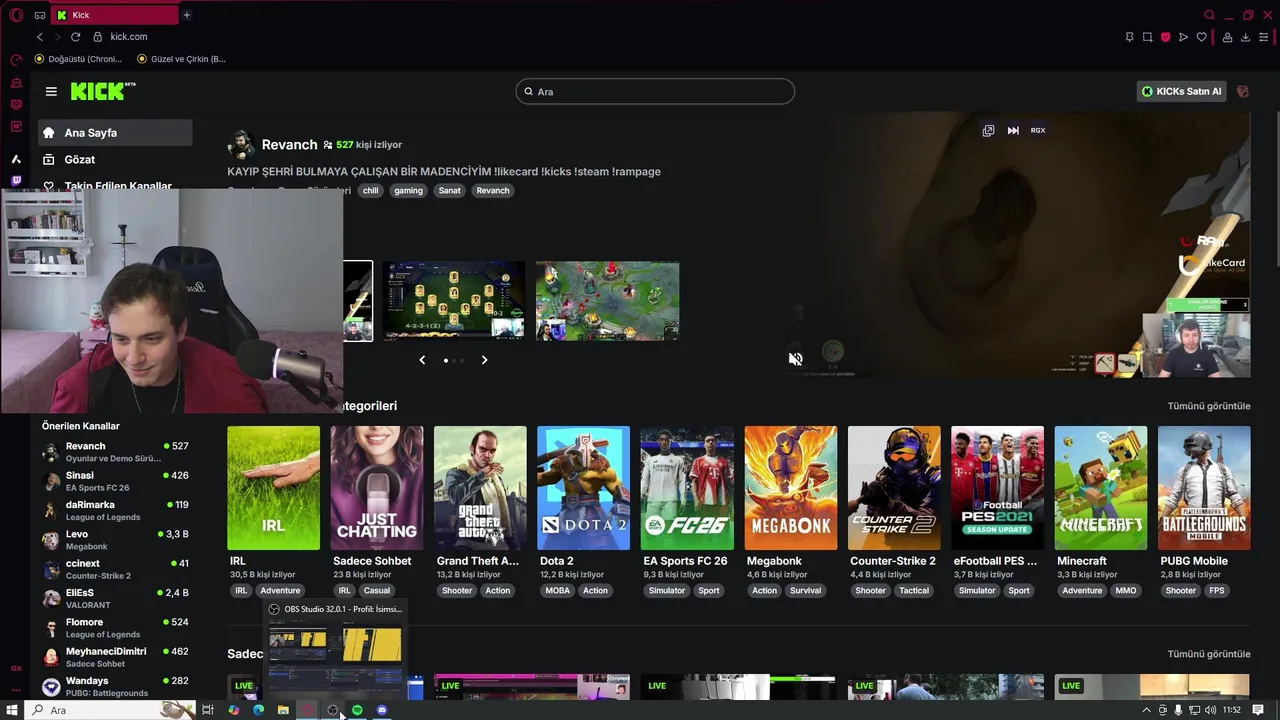Open the Güzel ve Çirkin bookmark
The image size is (1280, 720).
[x=180, y=59]
